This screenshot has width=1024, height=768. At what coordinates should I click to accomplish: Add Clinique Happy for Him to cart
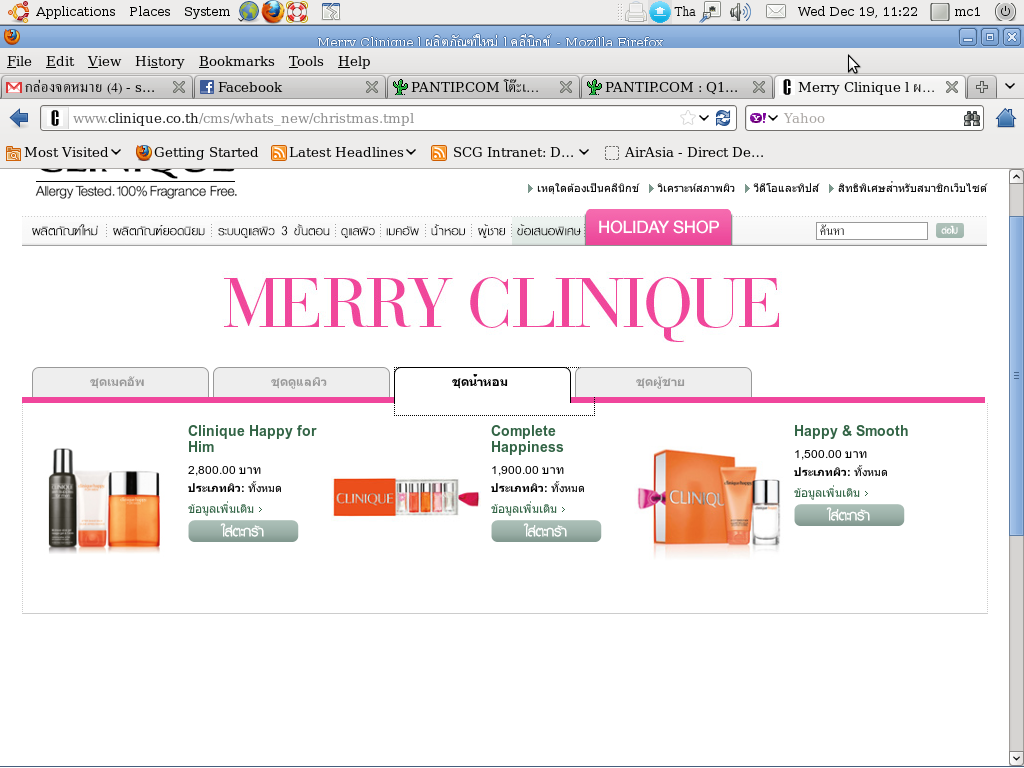(x=243, y=531)
